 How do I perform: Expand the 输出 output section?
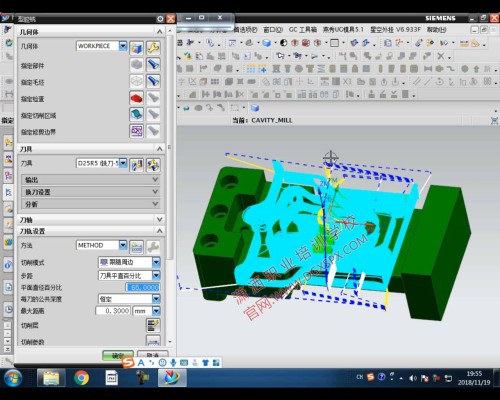(x=90, y=180)
